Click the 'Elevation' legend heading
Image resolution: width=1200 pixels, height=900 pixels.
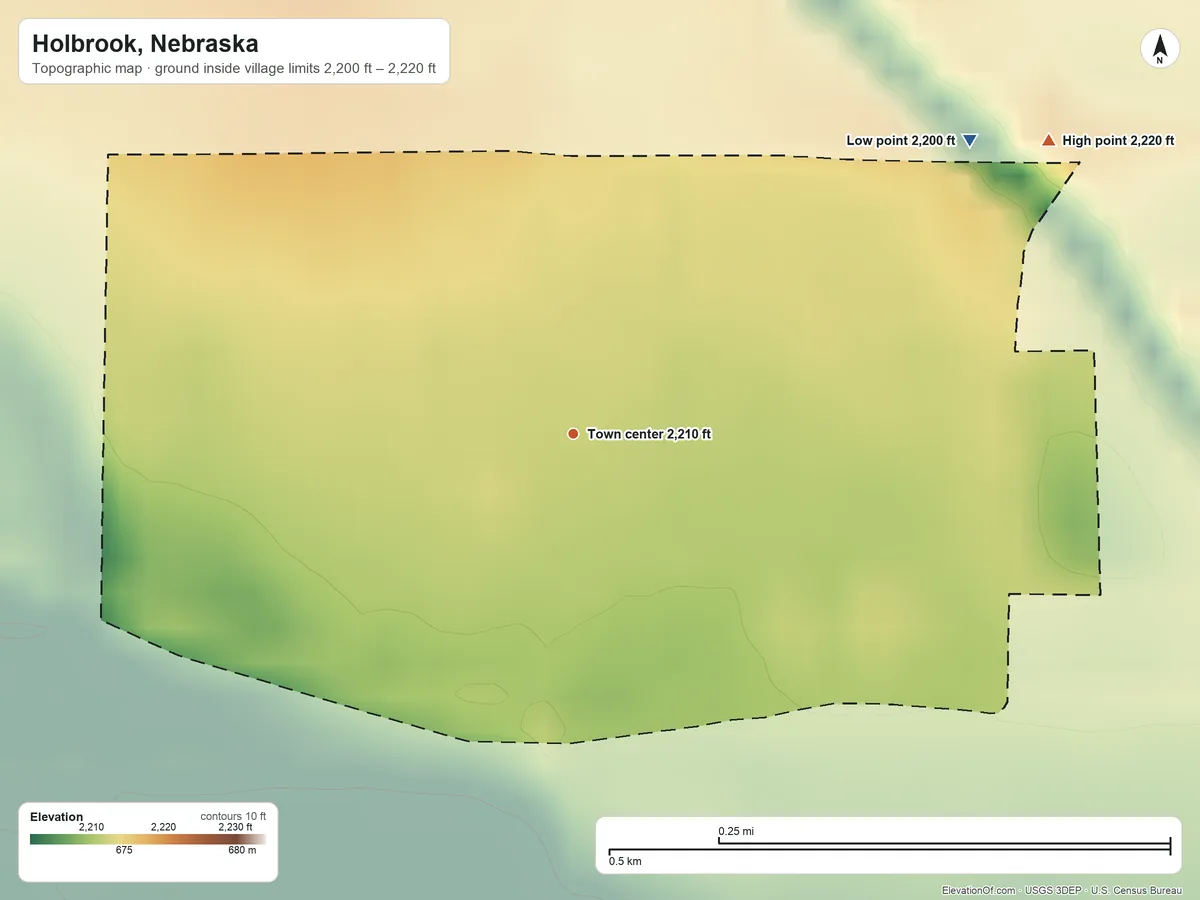coord(57,817)
